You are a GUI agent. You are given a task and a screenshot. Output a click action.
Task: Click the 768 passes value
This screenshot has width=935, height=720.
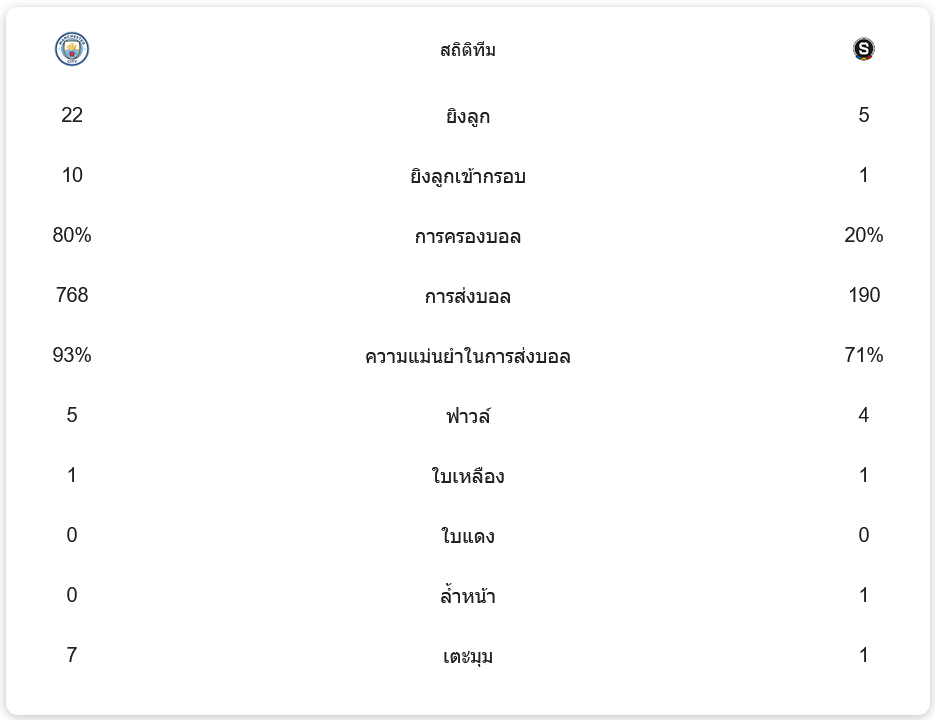click(x=72, y=295)
